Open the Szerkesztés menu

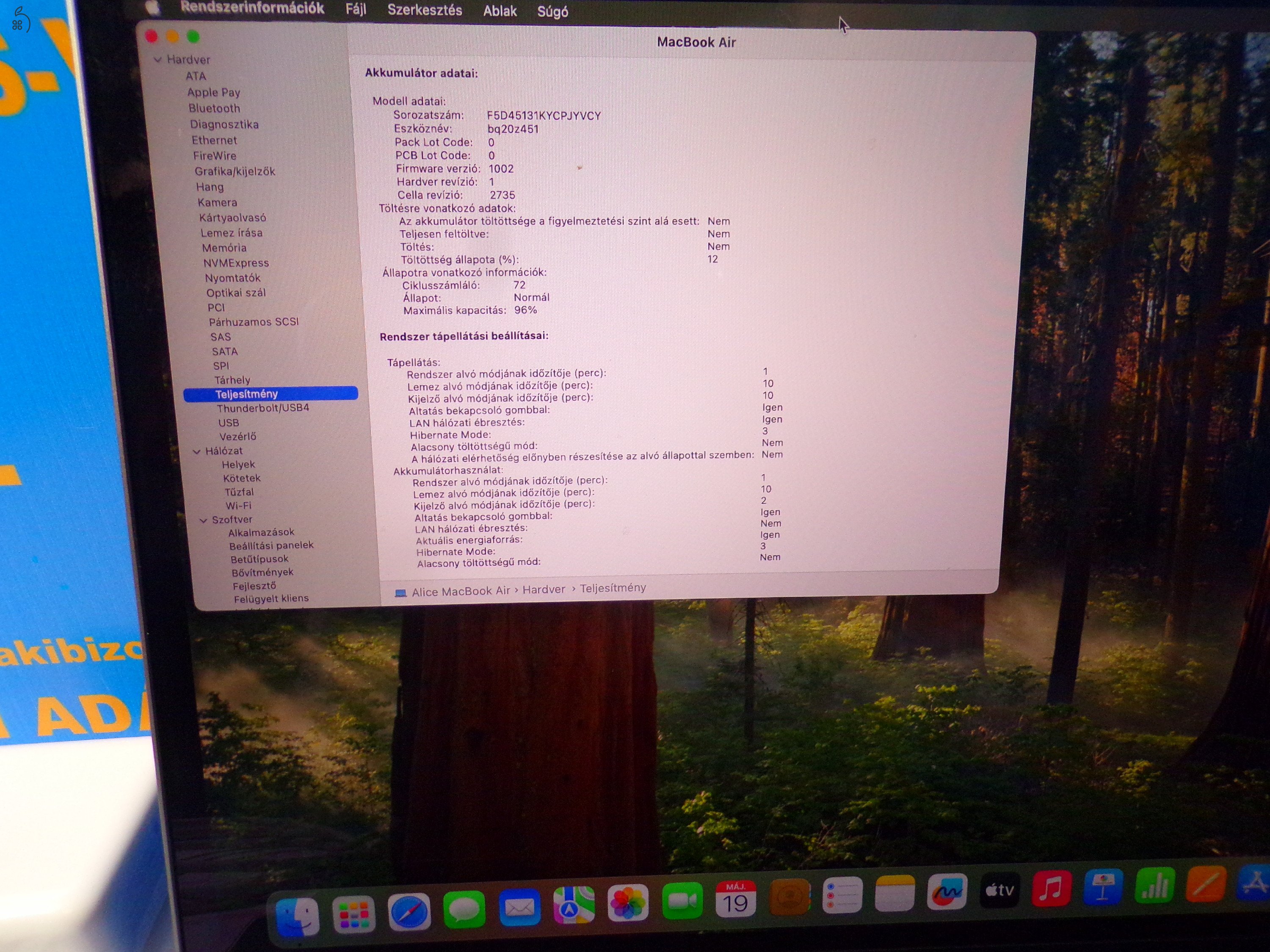tap(425, 10)
